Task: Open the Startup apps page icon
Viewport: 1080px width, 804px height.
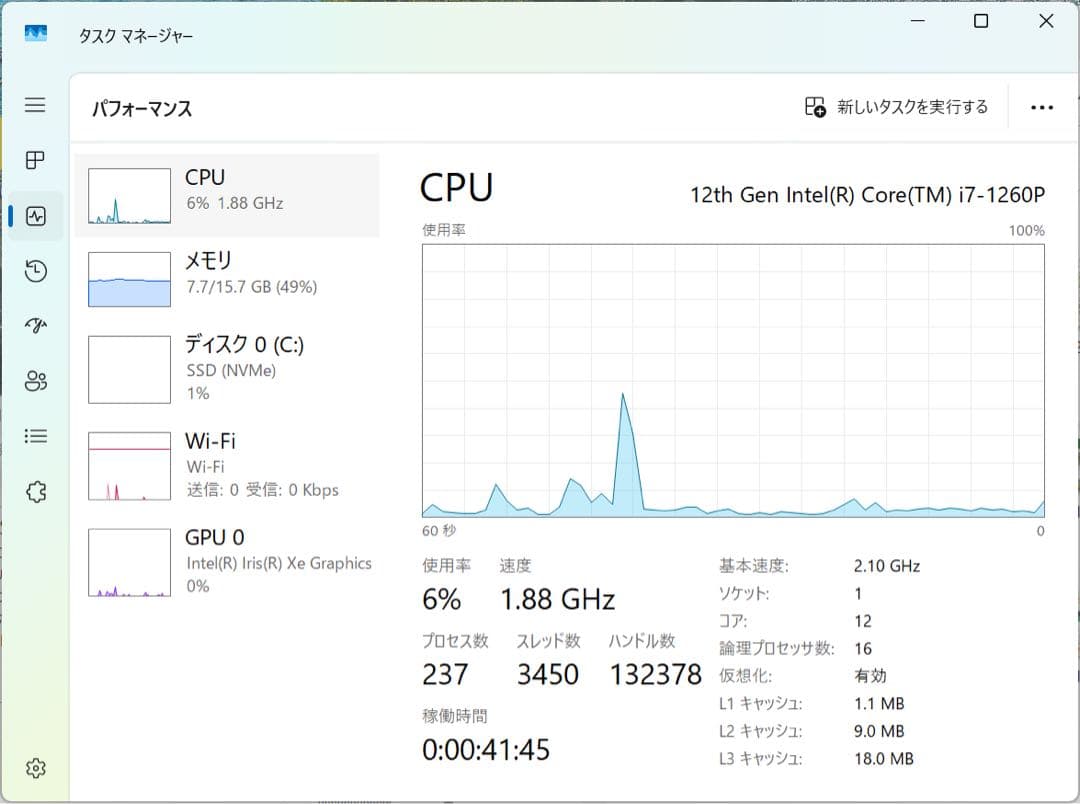Action: click(35, 325)
